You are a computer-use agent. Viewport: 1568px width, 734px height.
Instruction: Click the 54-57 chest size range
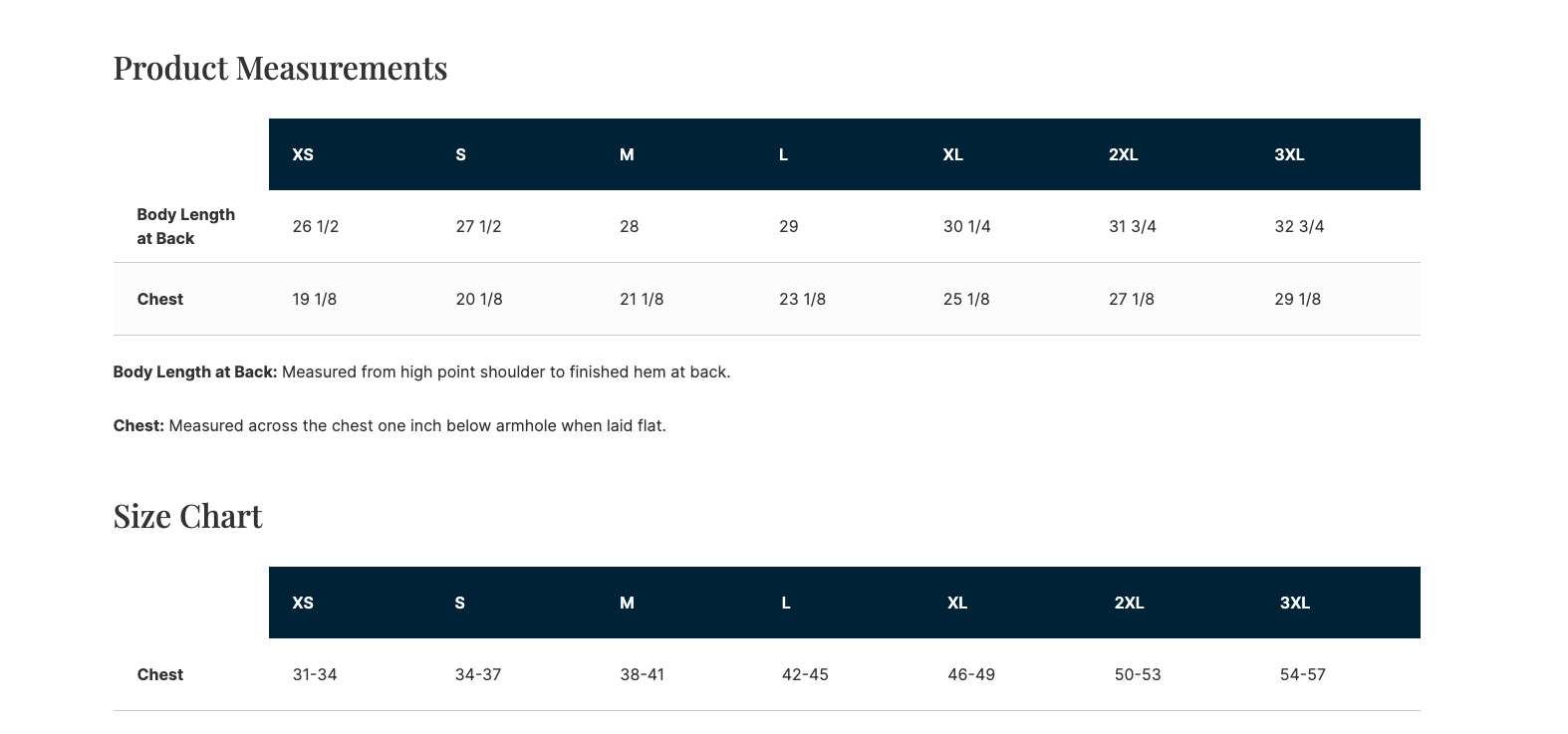tap(1302, 674)
